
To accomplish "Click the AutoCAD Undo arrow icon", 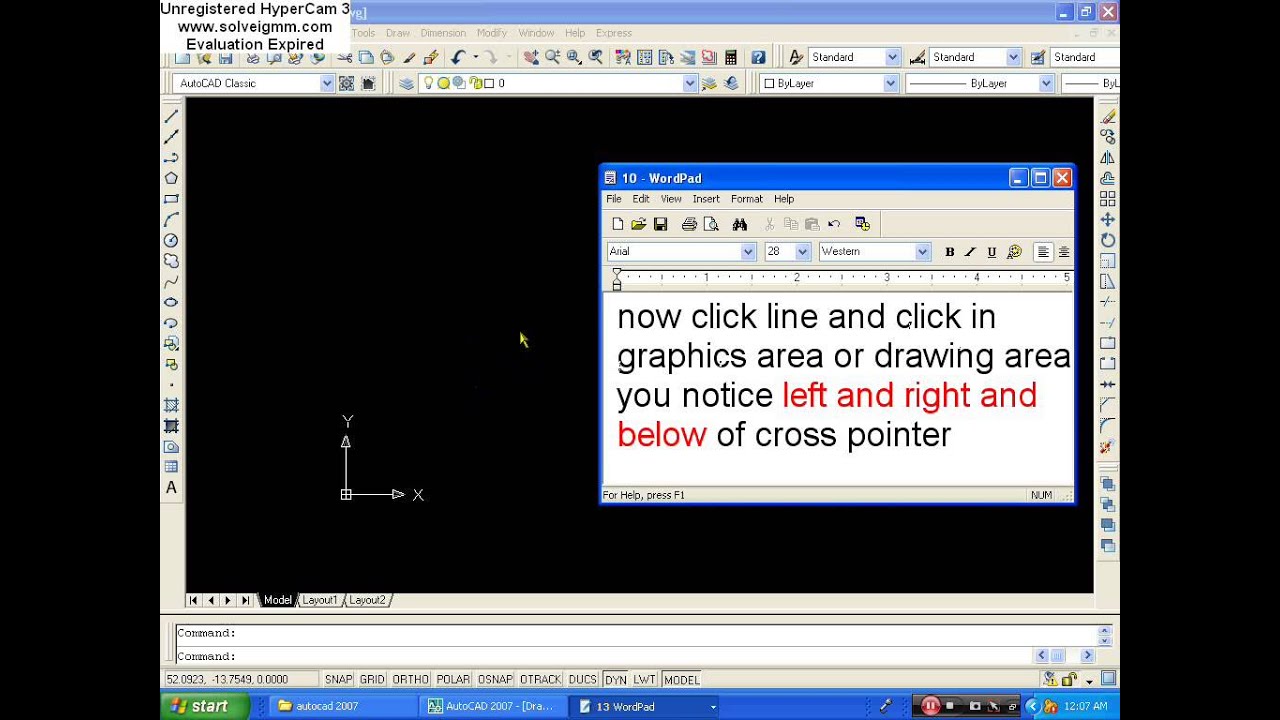I will [458, 57].
